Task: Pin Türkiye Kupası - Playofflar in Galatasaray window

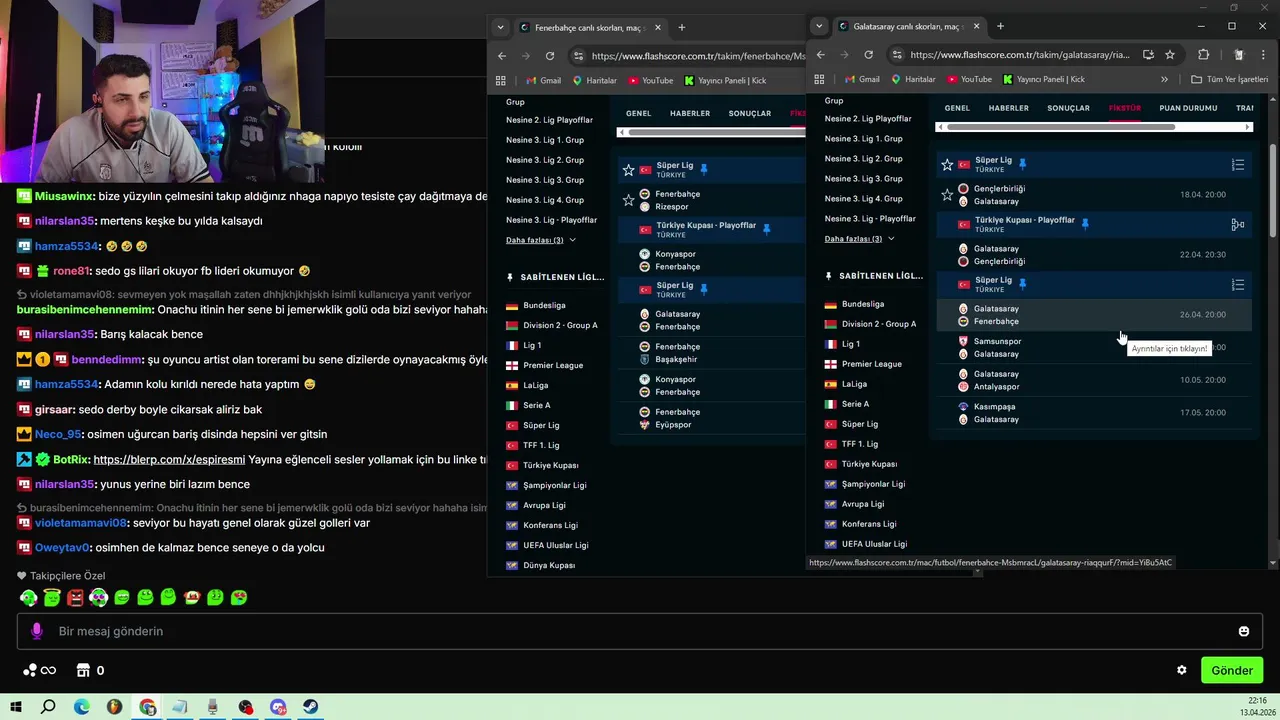Action: pos(1085,224)
